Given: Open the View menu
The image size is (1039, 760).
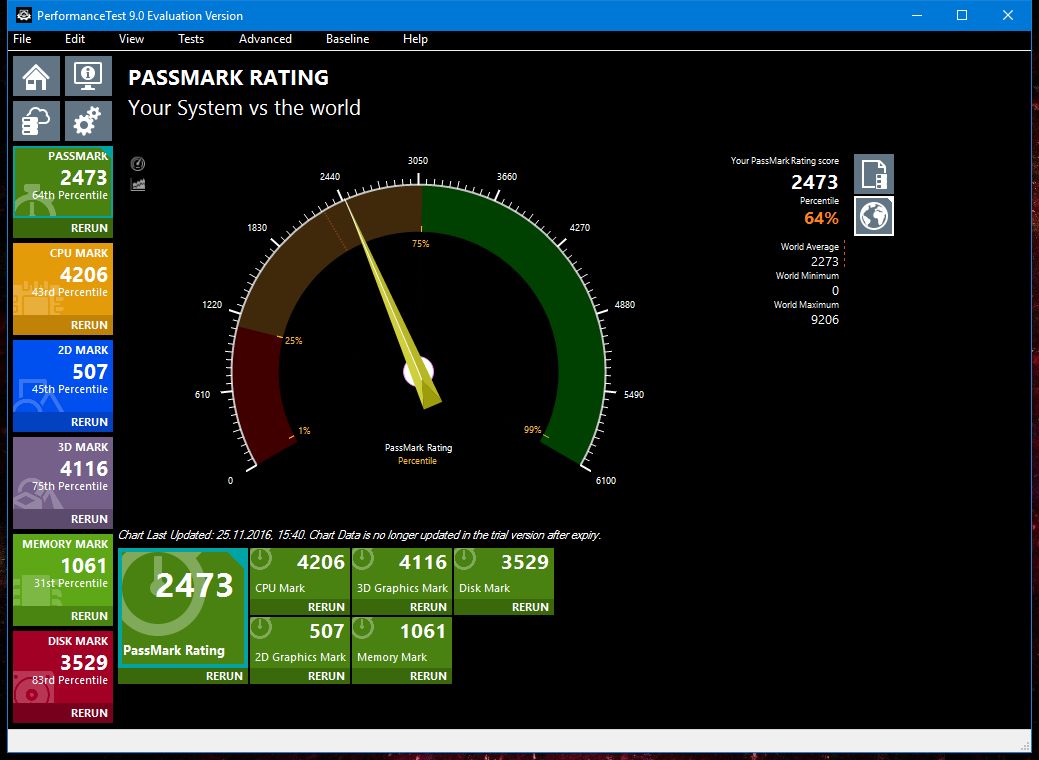Looking at the screenshot, I should [131, 38].
